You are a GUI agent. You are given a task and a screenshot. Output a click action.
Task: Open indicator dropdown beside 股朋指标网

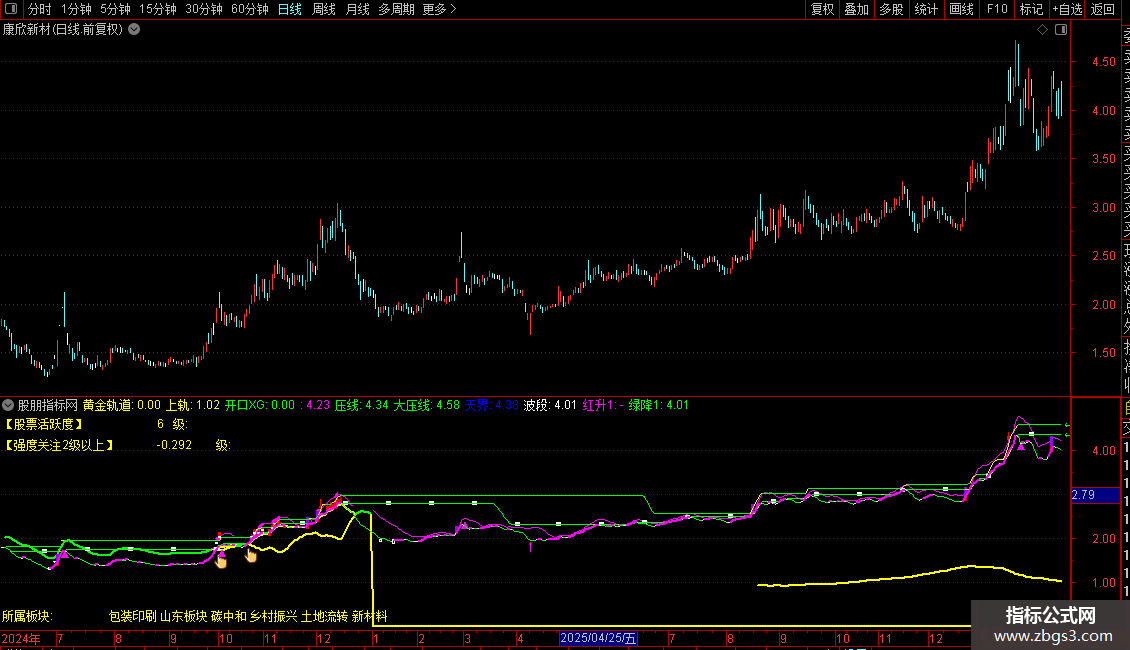tap(8, 405)
